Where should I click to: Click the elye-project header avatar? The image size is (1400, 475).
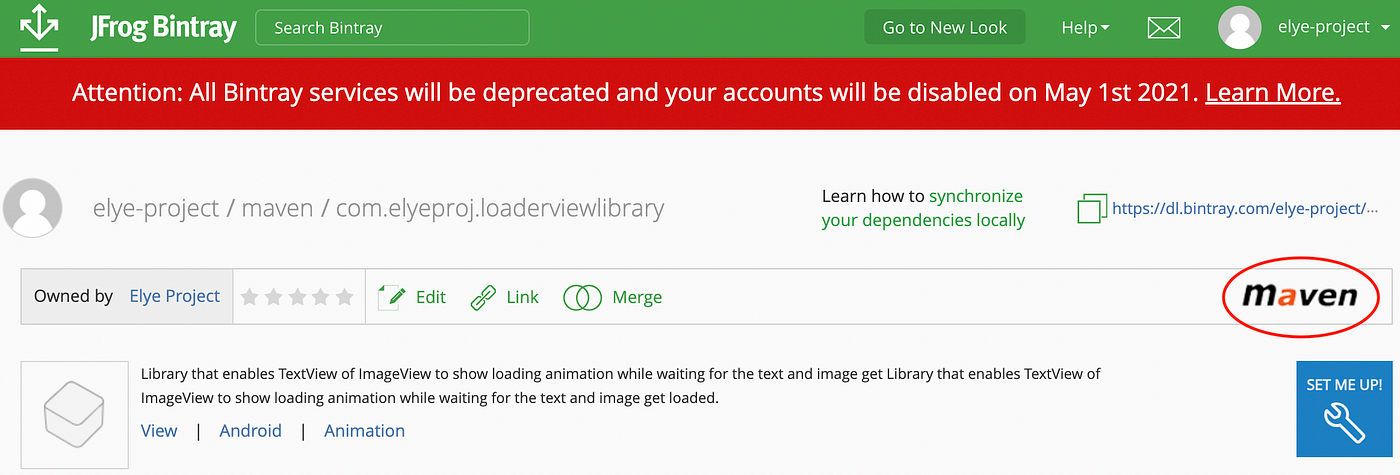[1239, 27]
